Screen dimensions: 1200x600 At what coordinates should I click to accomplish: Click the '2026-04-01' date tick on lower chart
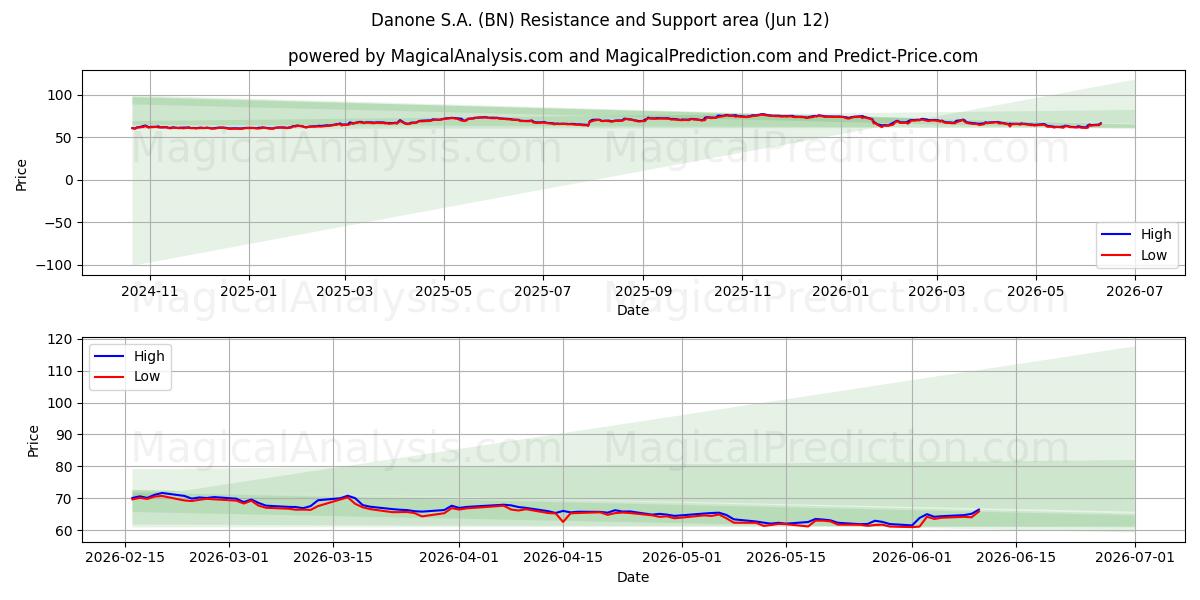click(x=459, y=557)
